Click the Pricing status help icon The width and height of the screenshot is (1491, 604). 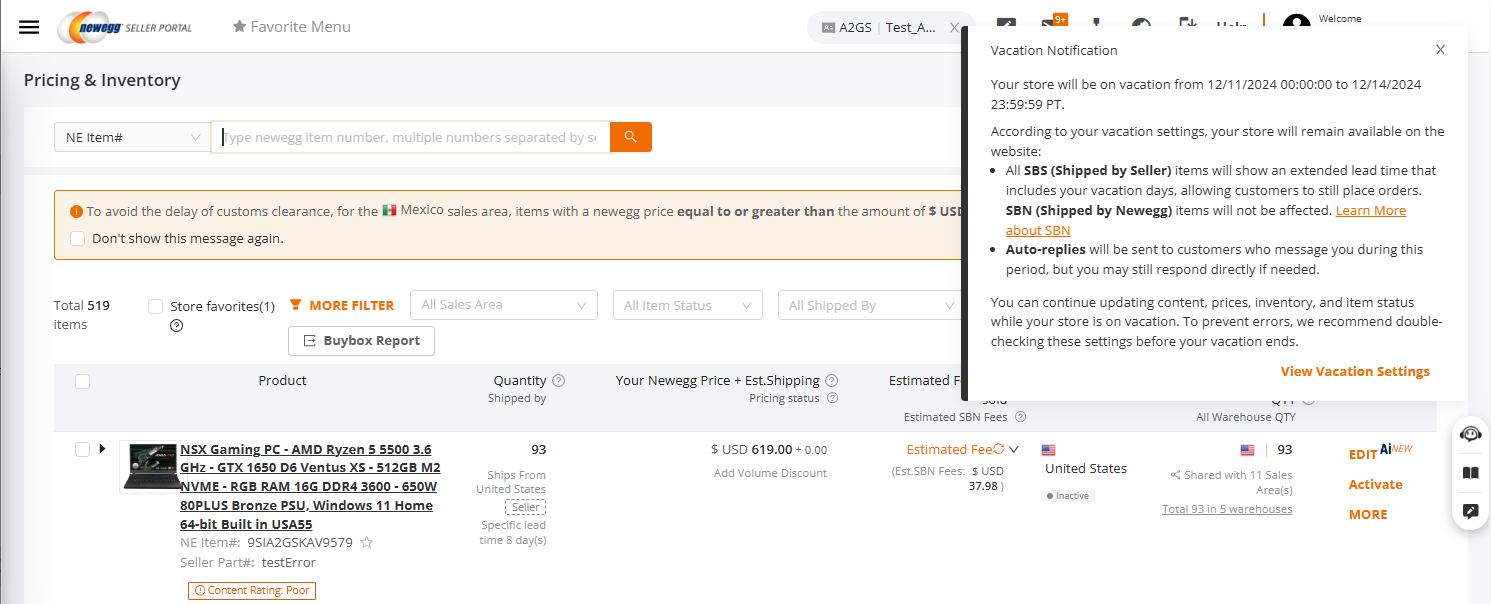coord(832,398)
